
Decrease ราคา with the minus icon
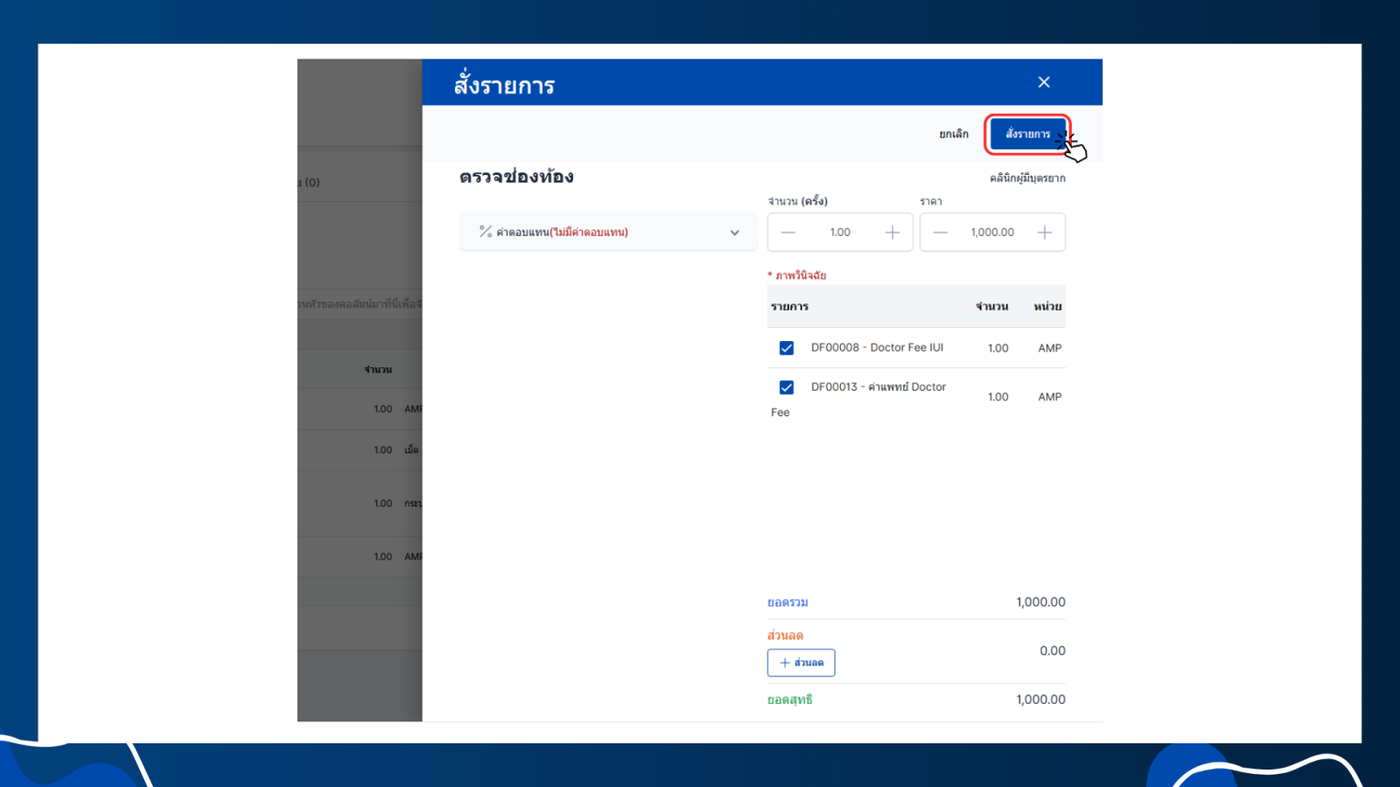pyautogui.click(x=940, y=232)
